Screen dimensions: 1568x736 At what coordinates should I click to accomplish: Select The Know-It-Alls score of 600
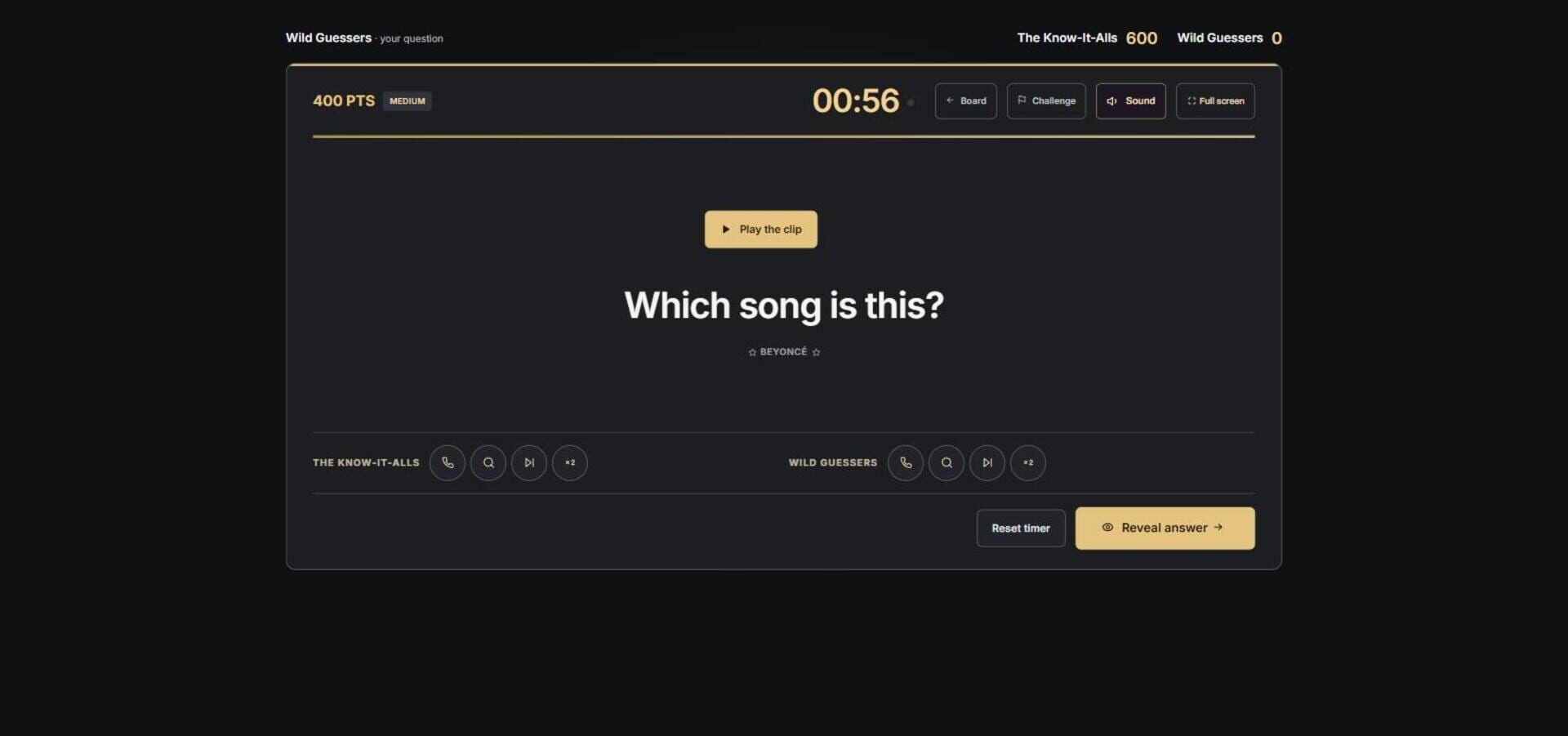coord(1141,38)
